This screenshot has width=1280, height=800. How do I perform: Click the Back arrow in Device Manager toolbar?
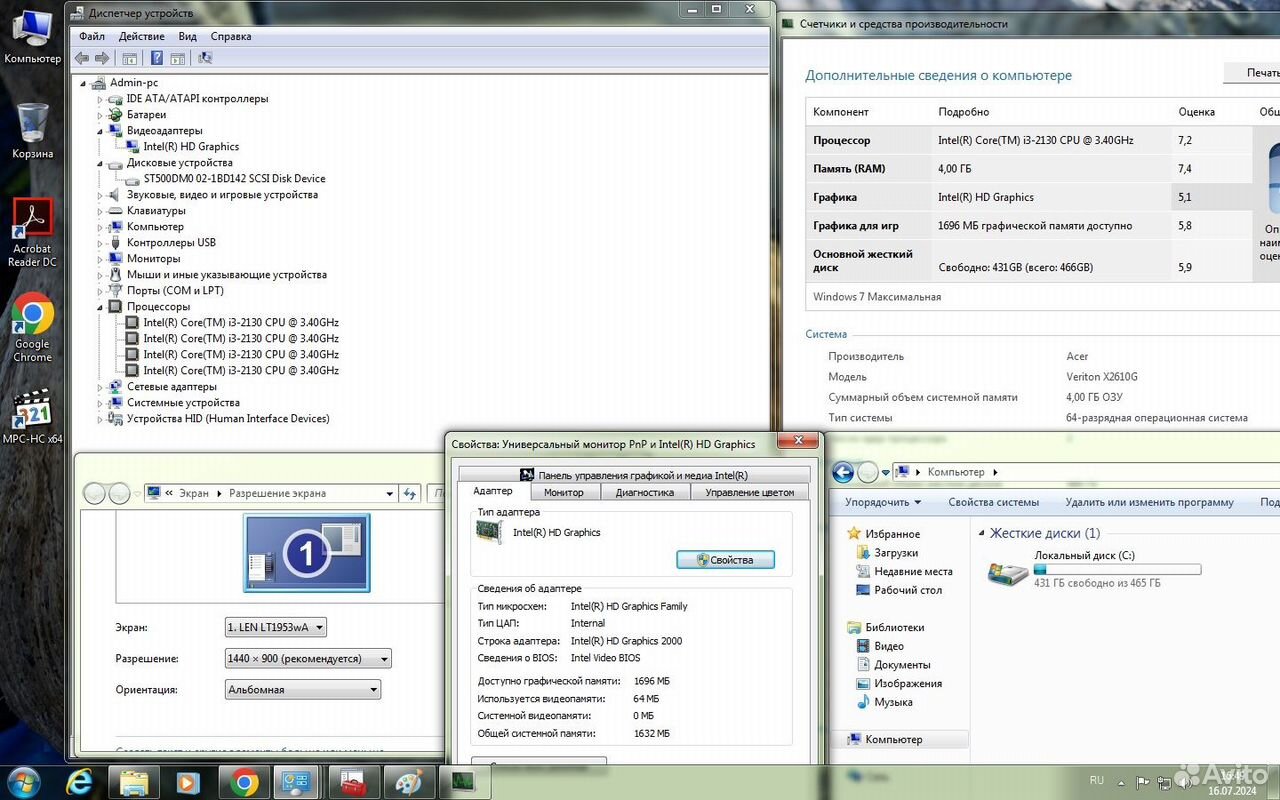[83, 58]
